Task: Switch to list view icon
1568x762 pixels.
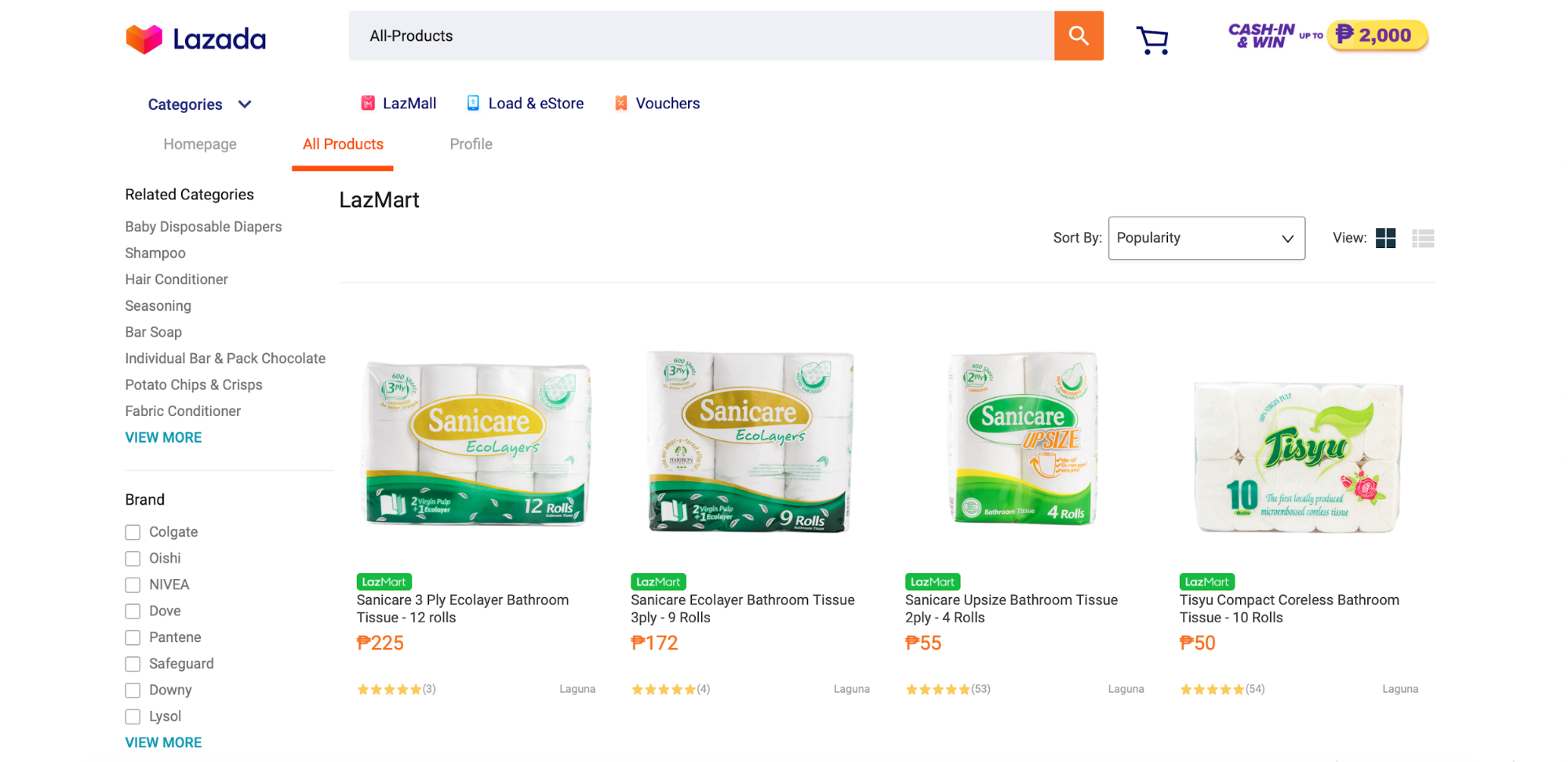Action: click(x=1423, y=238)
